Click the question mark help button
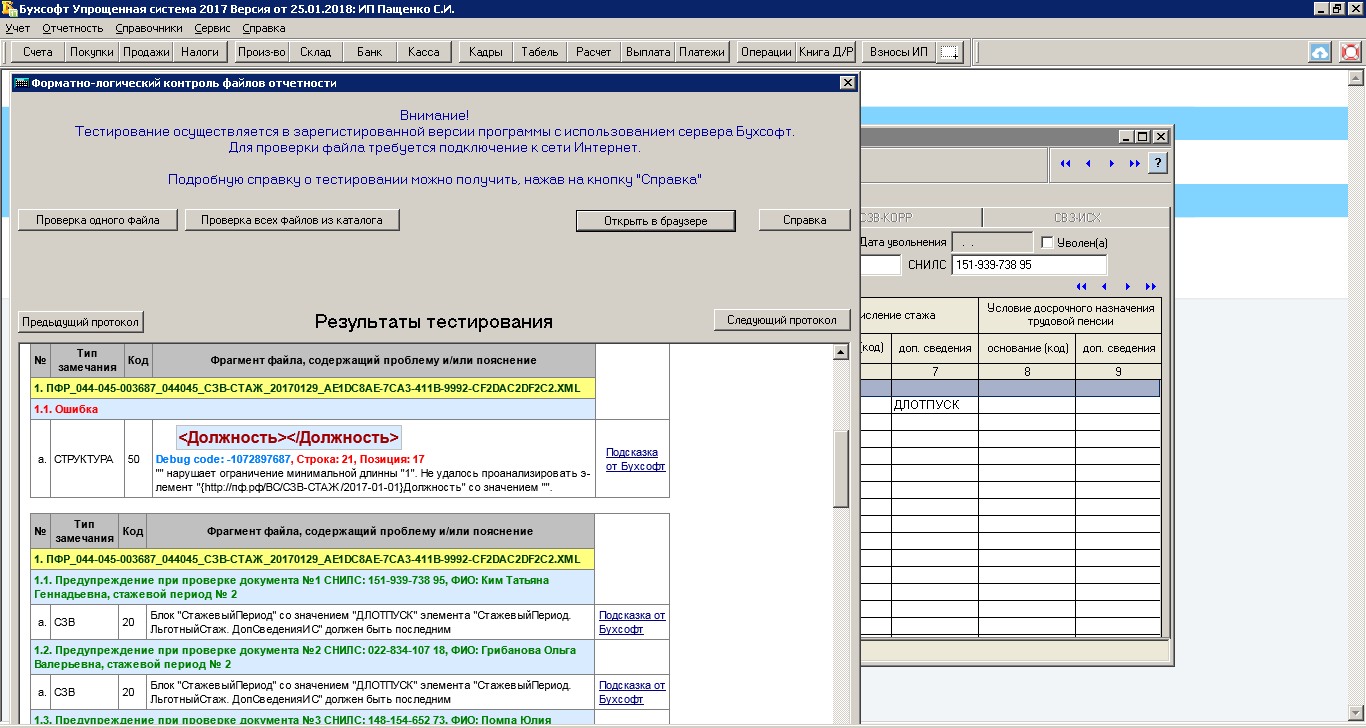 (x=1157, y=163)
